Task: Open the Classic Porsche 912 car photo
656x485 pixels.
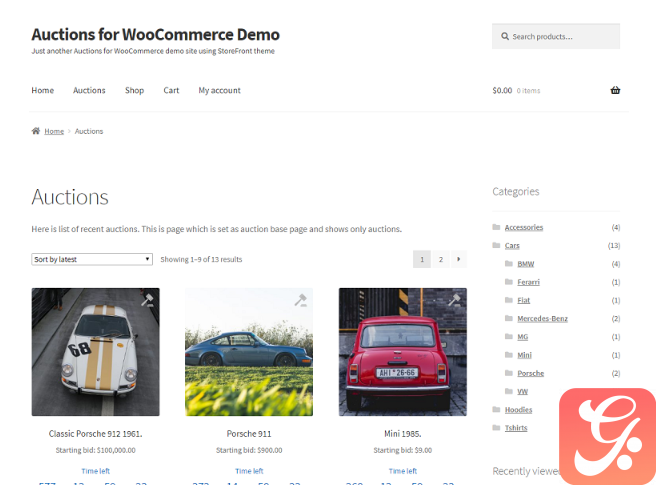Action: coord(95,352)
